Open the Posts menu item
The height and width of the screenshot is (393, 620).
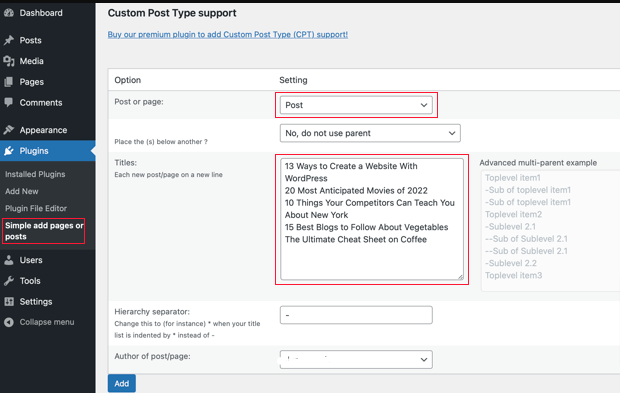(x=30, y=40)
